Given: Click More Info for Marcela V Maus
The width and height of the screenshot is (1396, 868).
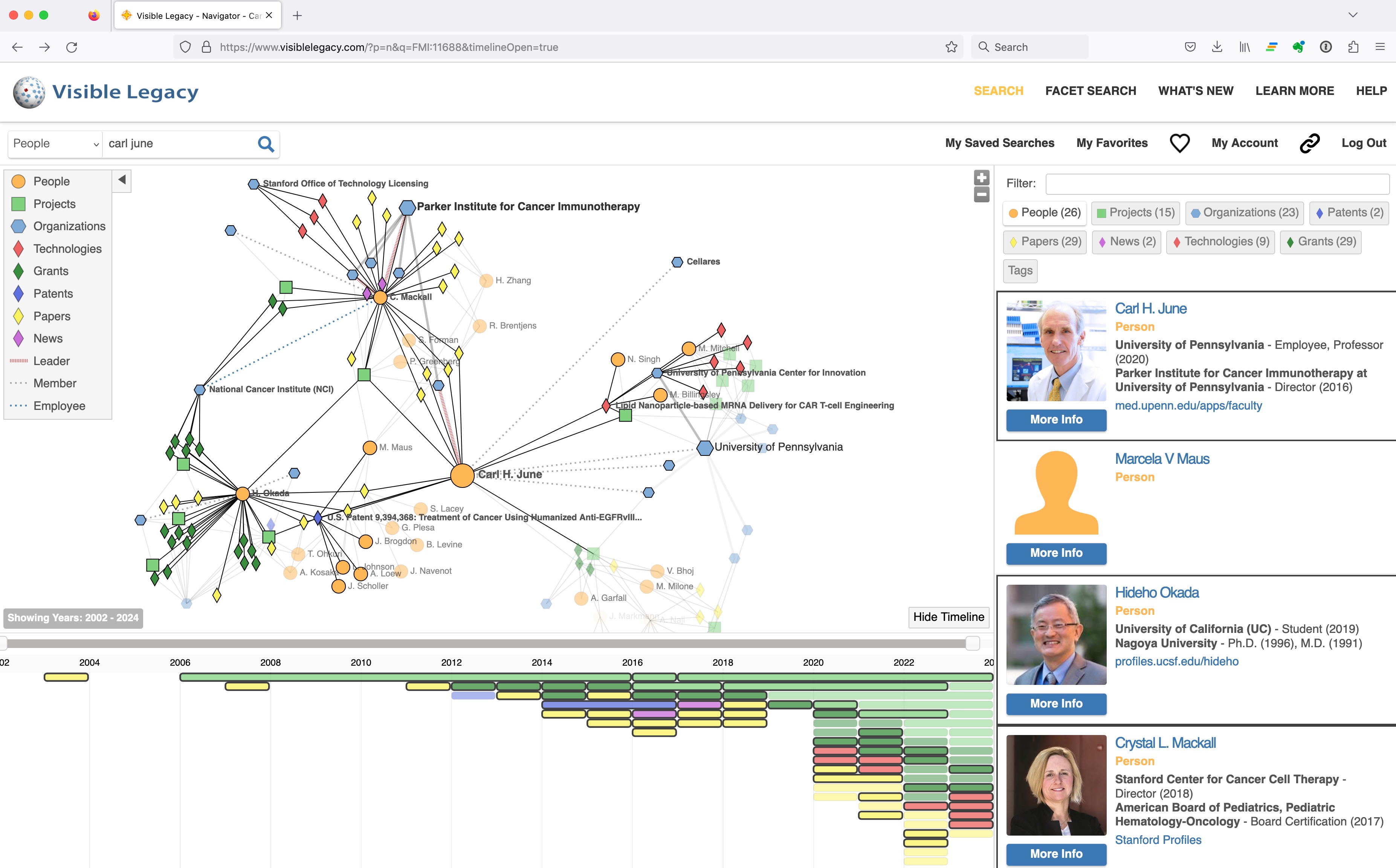Looking at the screenshot, I should (1056, 553).
